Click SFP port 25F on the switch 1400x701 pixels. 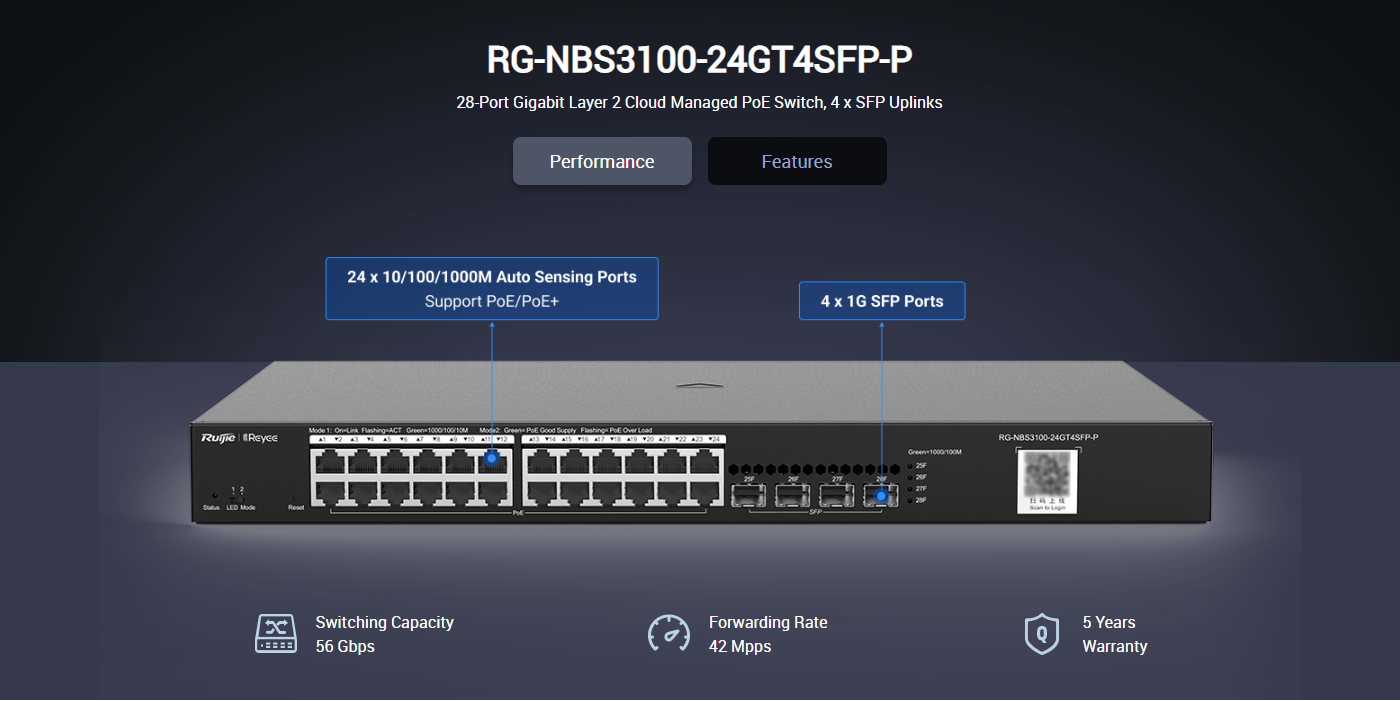748,495
